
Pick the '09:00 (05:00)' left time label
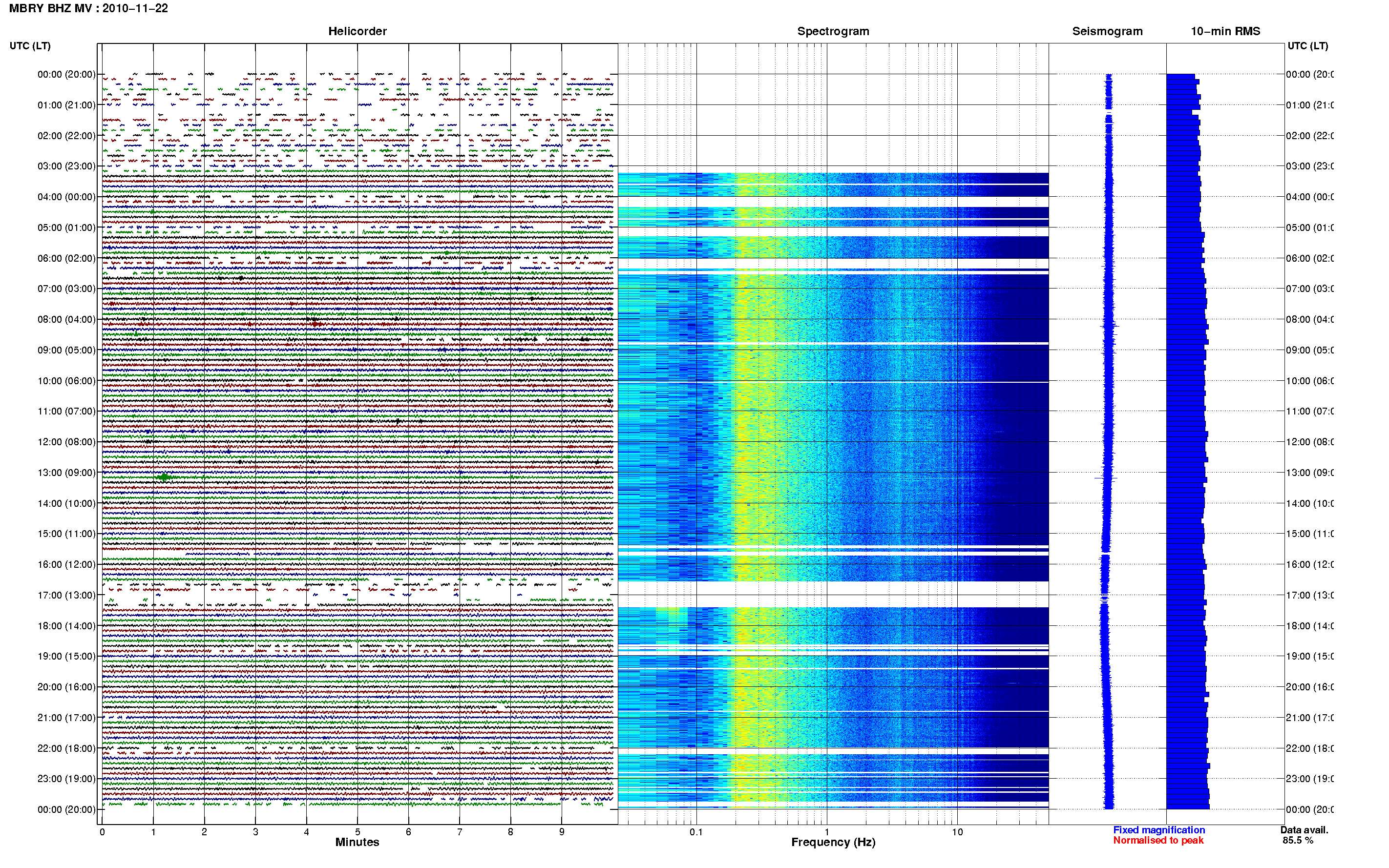(x=66, y=350)
